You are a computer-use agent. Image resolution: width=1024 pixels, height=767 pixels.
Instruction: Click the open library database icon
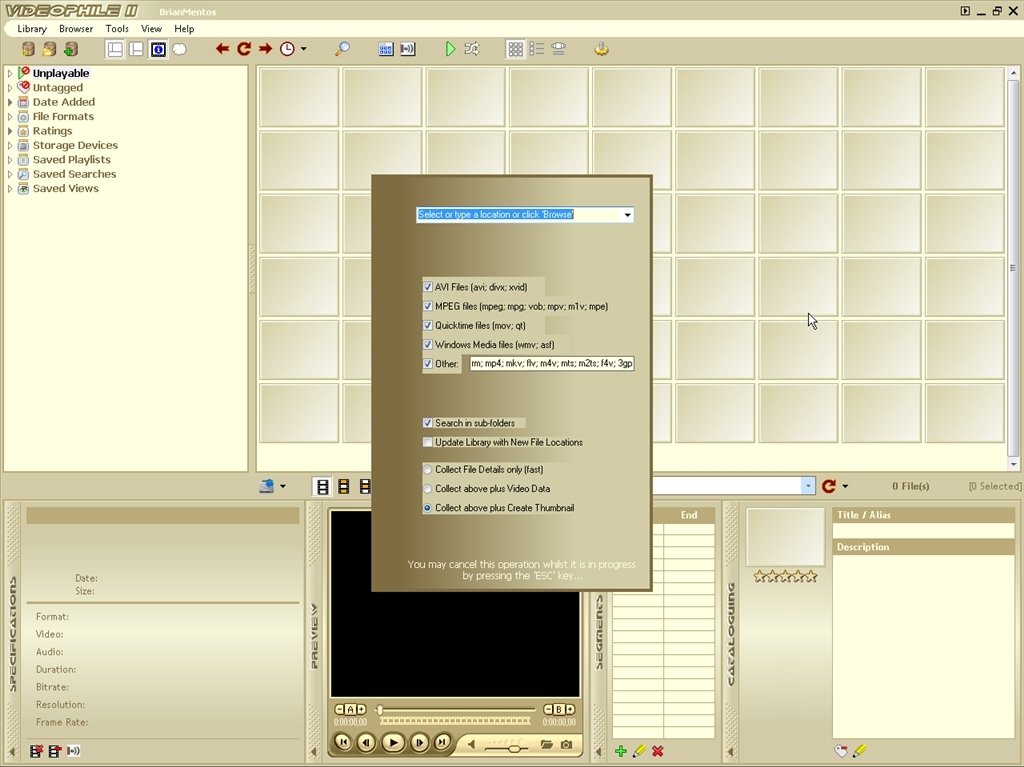[50, 49]
